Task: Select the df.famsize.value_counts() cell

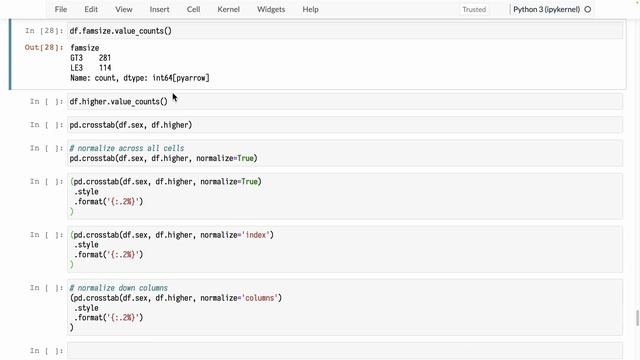Action: pyautogui.click(x=345, y=31)
